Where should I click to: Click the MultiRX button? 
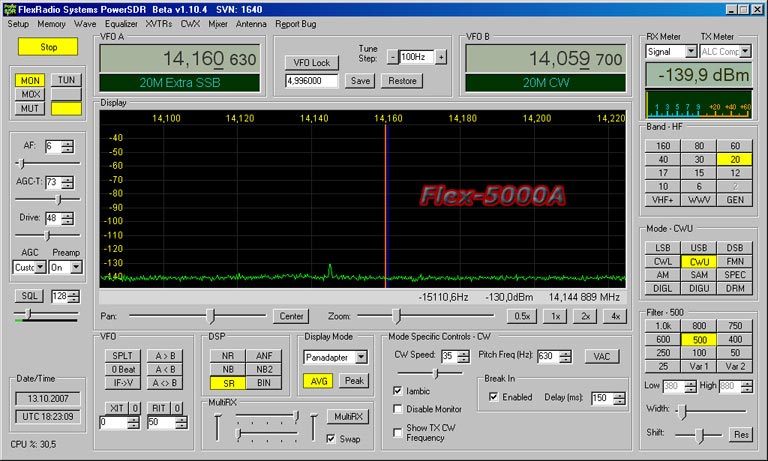[348, 417]
